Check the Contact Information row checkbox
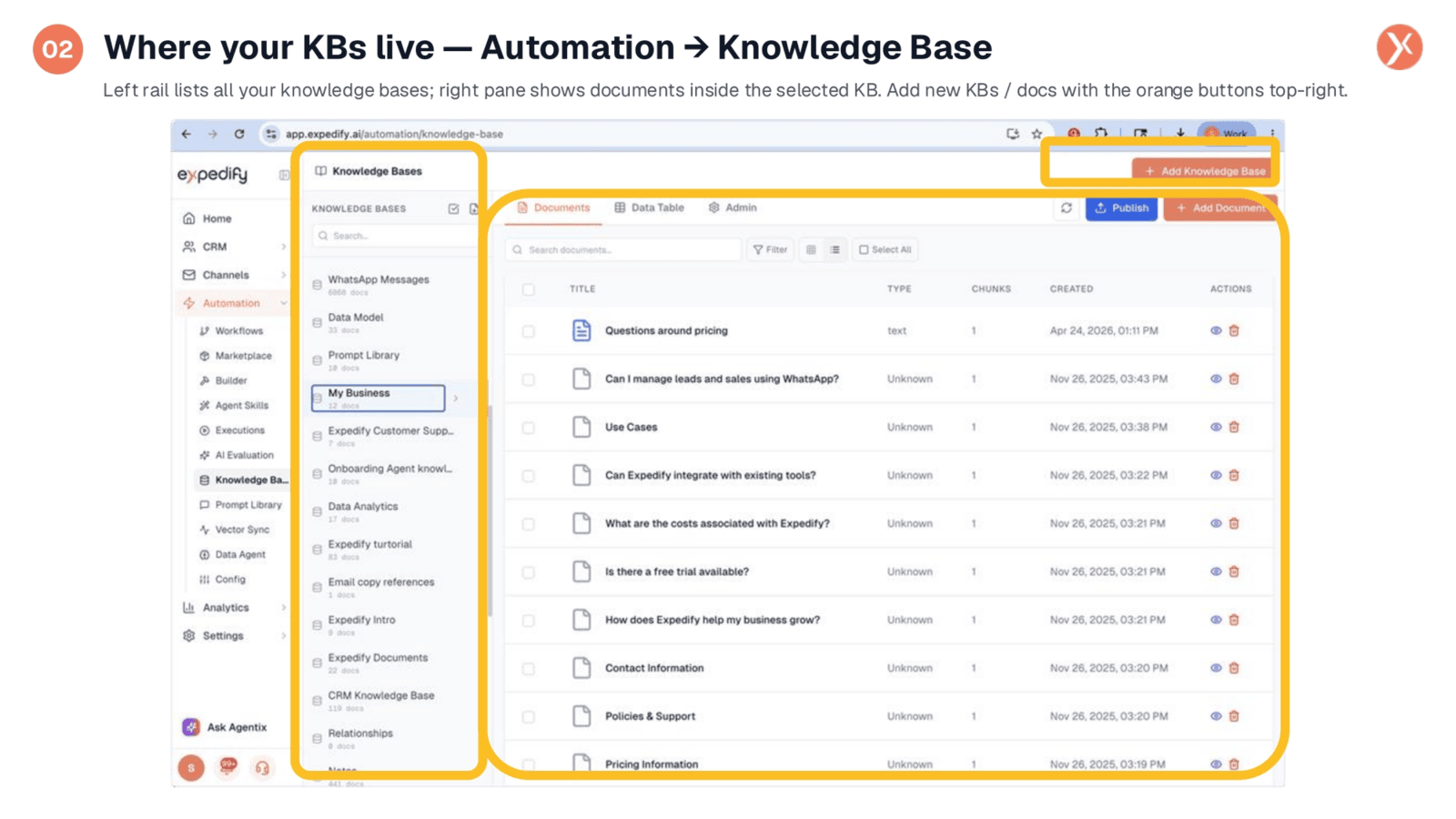 pyautogui.click(x=529, y=669)
